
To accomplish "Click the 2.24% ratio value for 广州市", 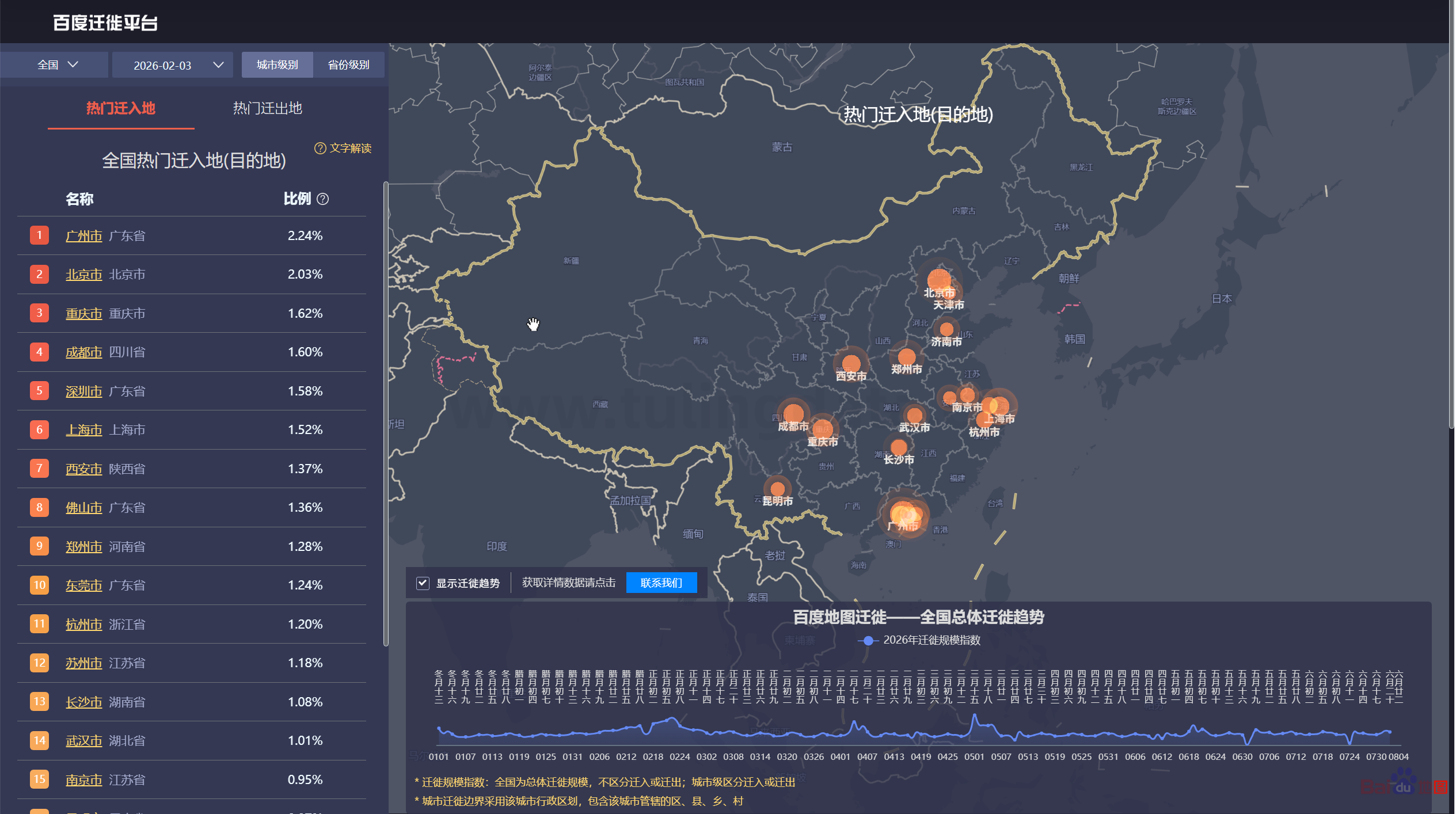I will coord(305,236).
